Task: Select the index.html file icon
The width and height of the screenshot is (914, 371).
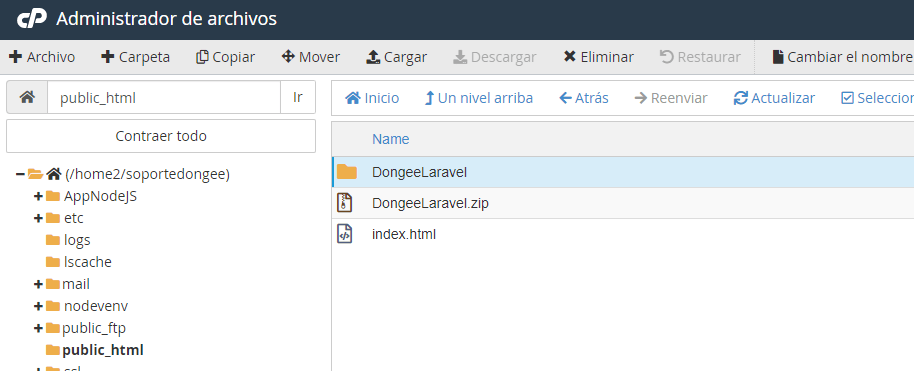Action: (345, 234)
